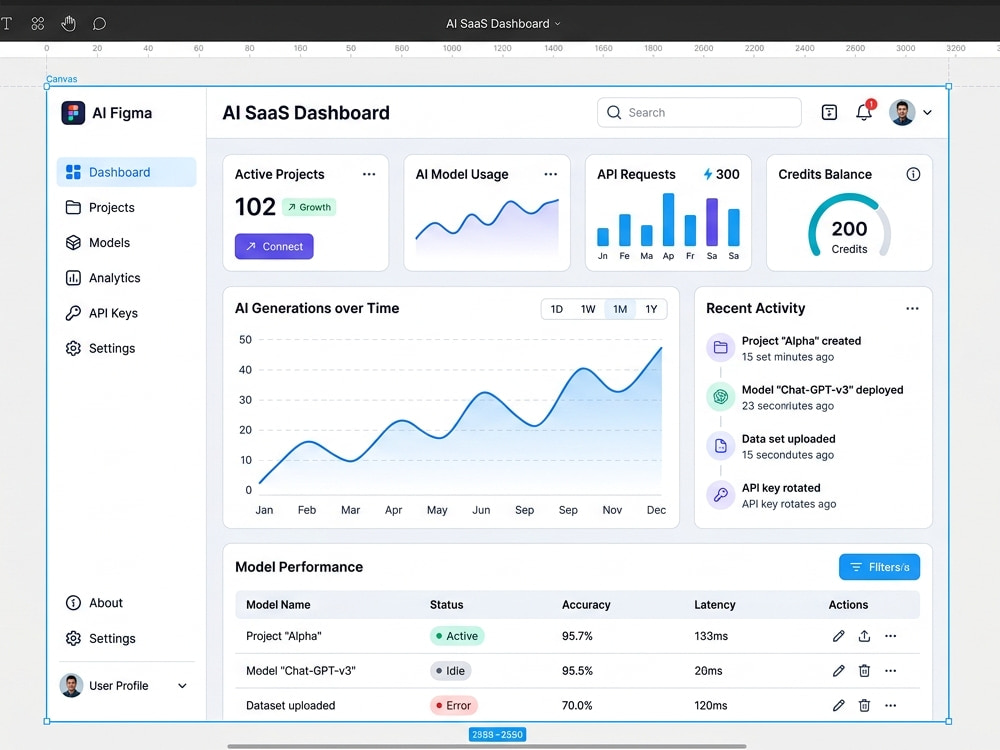The width and height of the screenshot is (1000, 750).
Task: Click the Data set uploaded file icon
Action: coord(721,446)
